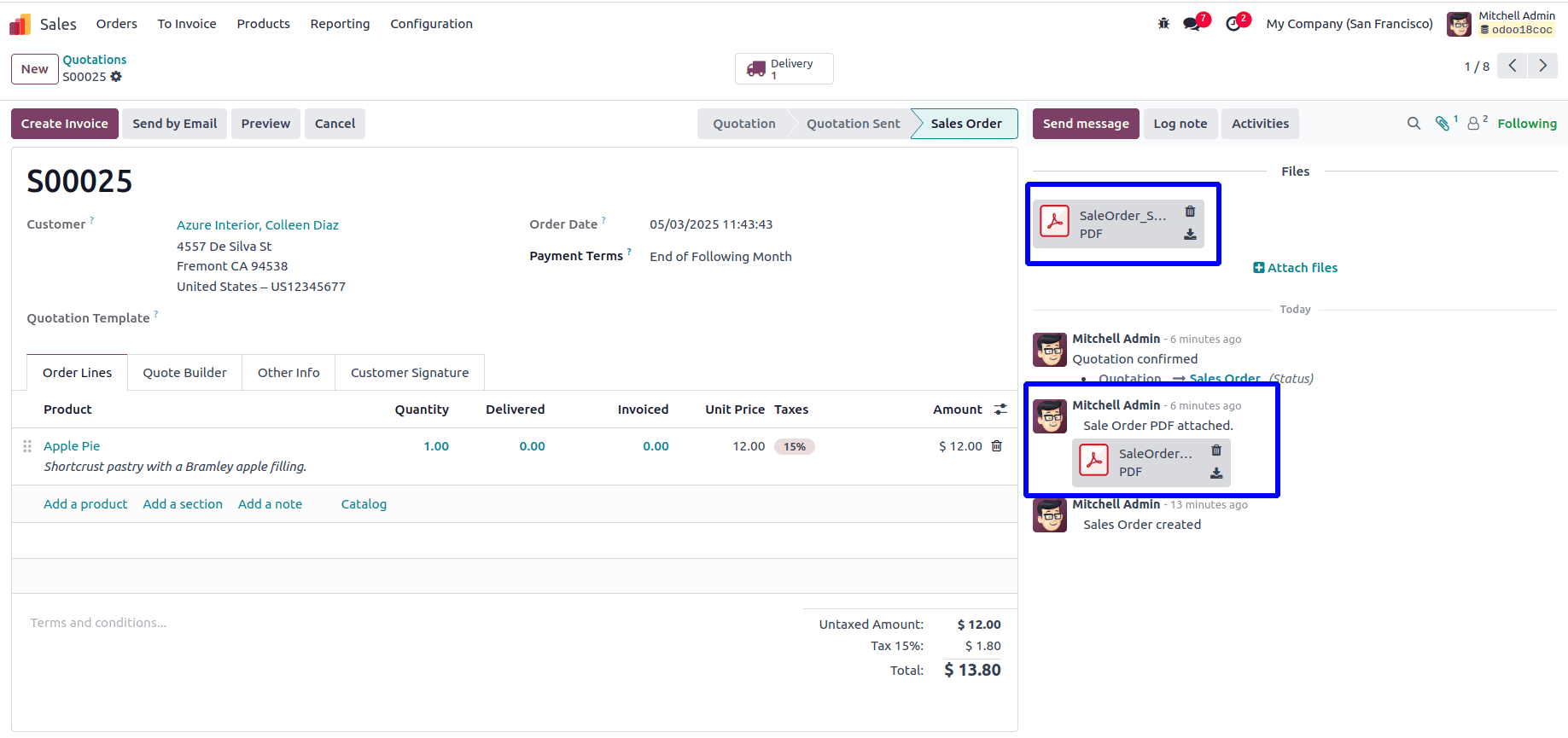Delete the PDF attached in message
Image resolution: width=1568 pixels, height=738 pixels.
(x=1216, y=450)
